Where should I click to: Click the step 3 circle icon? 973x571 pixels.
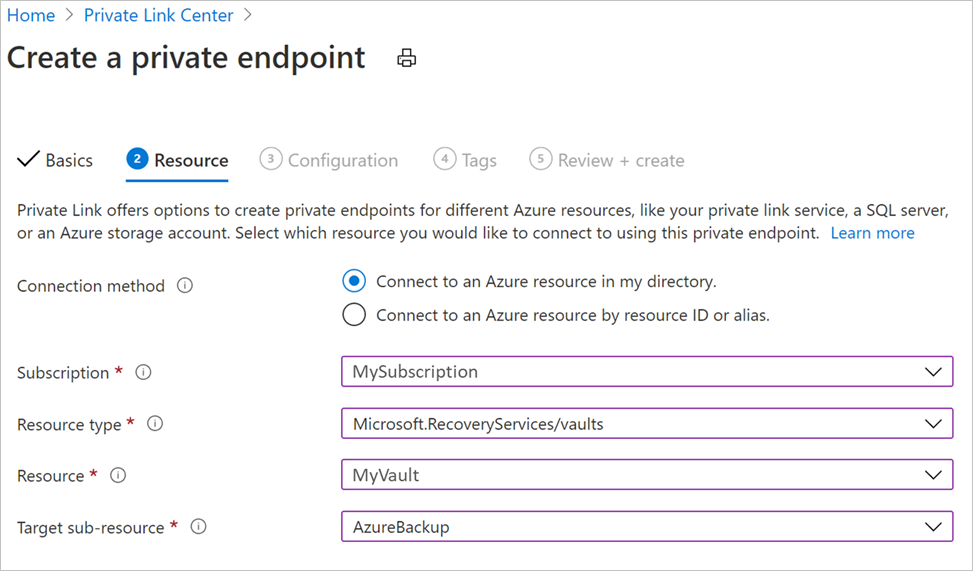[x=270, y=160]
